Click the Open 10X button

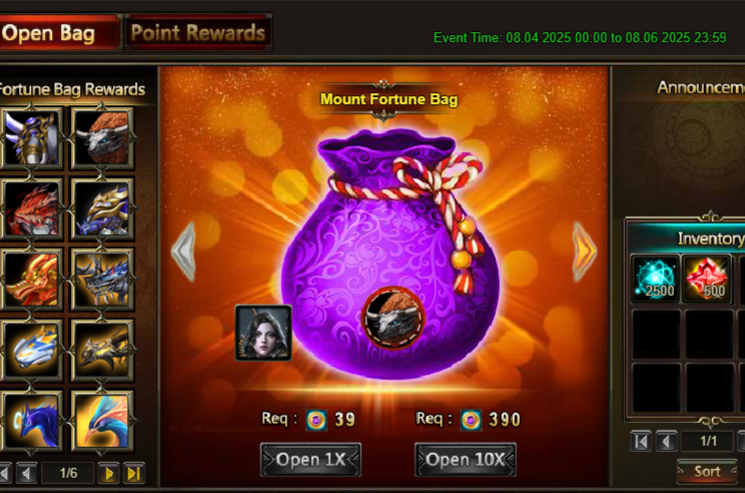(x=465, y=459)
